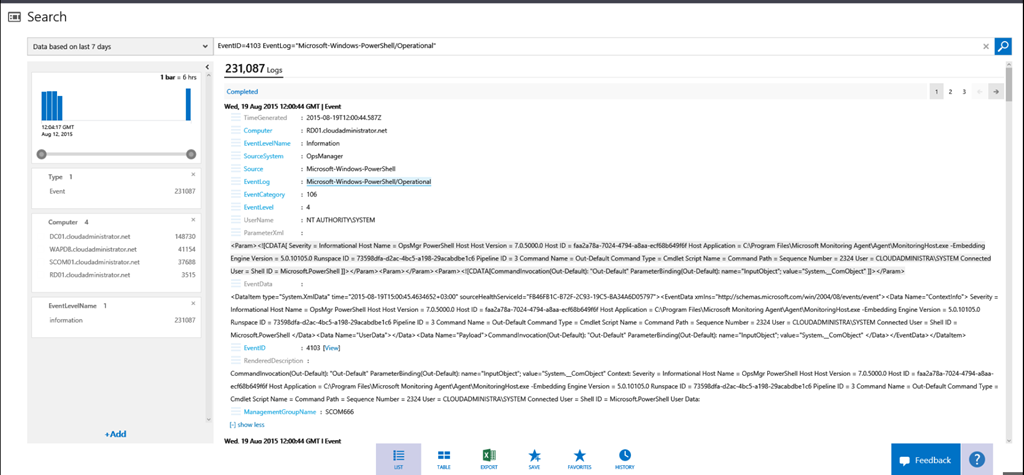Switch to List view

click(399, 459)
